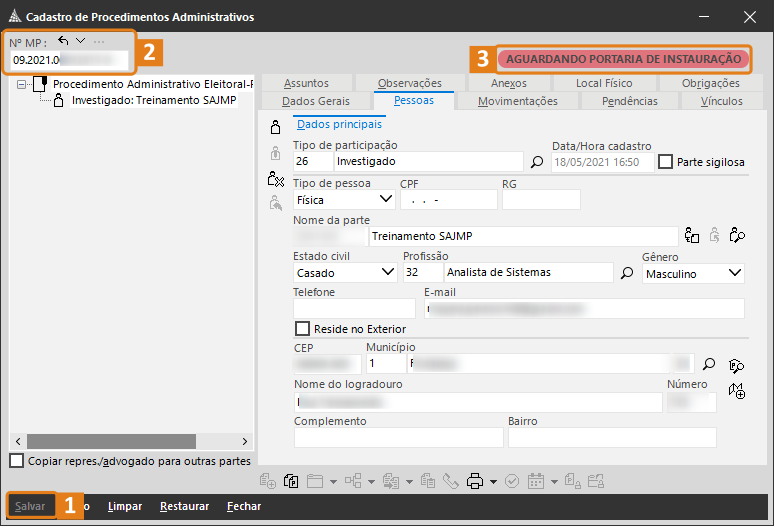Click the telephone icon in bottom toolbar
This screenshot has height=526, width=774.
pos(451,481)
